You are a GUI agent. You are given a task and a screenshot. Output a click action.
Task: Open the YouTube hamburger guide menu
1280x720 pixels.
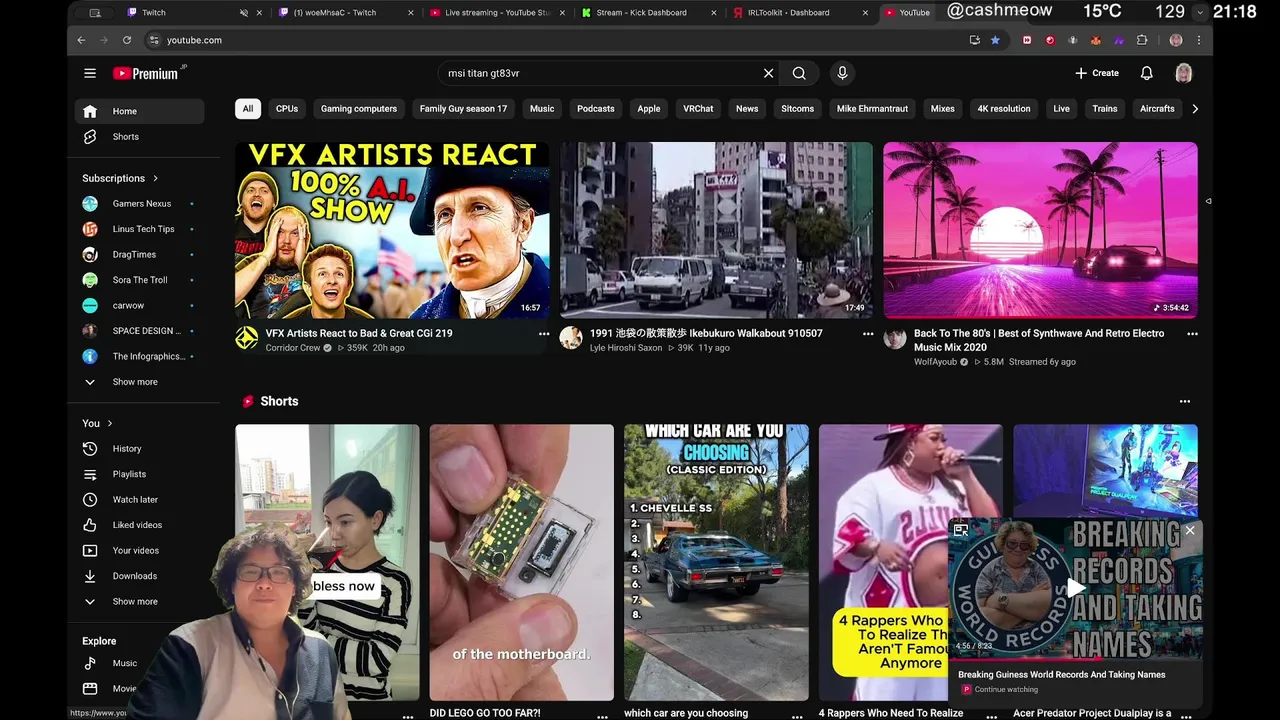tap(90, 73)
